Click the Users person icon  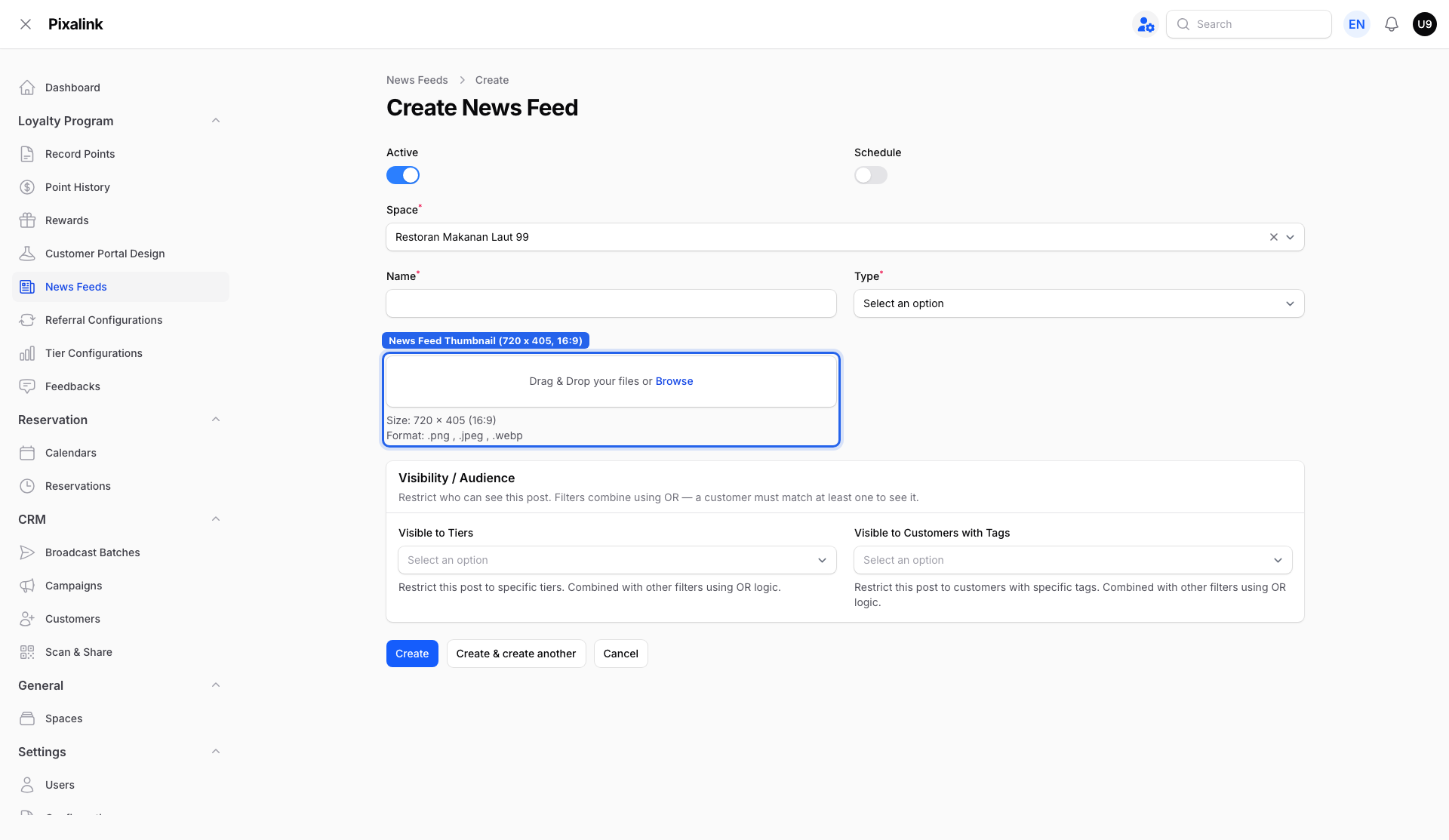click(27, 785)
